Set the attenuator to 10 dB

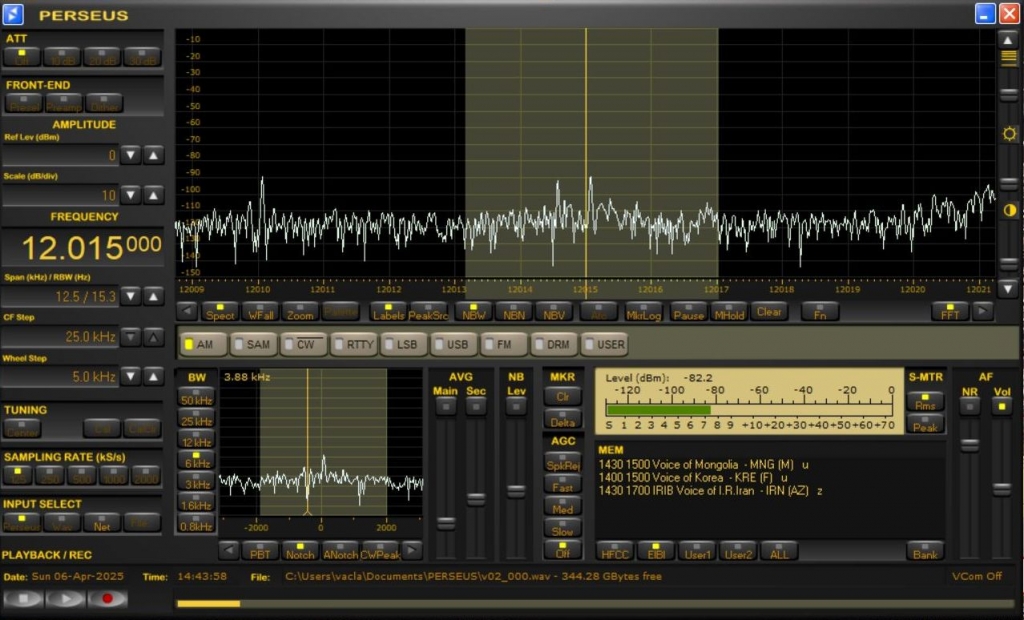63,57
